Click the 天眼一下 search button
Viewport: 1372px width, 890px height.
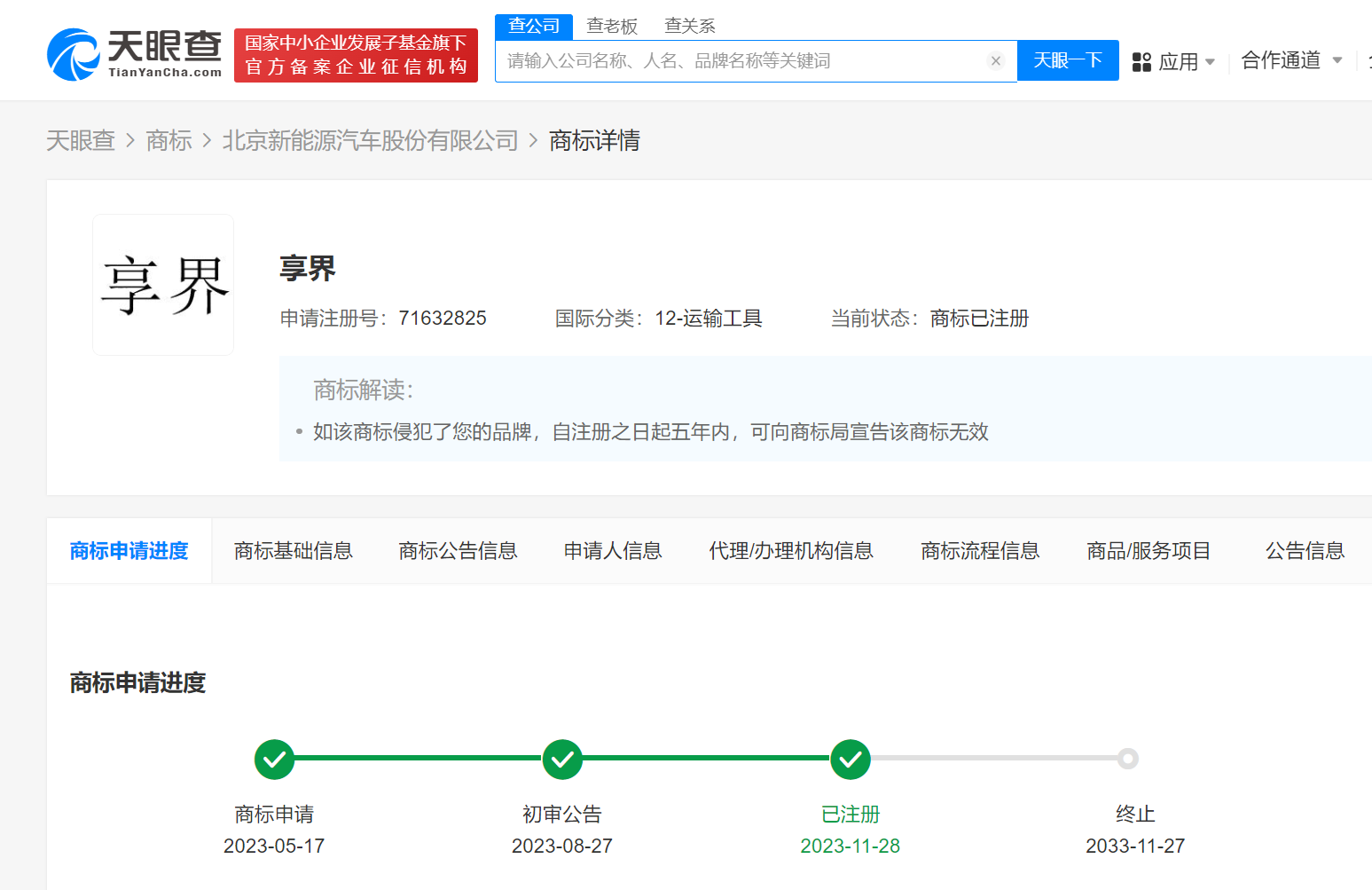click(1068, 59)
